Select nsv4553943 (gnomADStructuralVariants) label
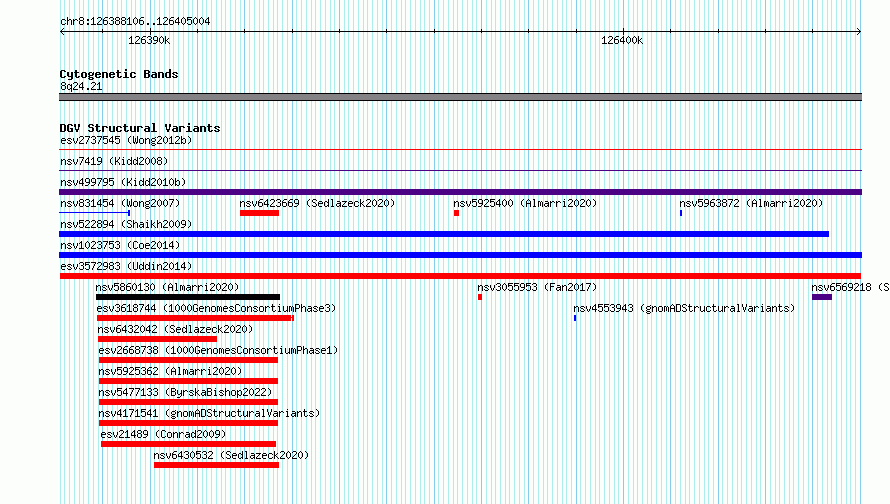 pos(684,308)
